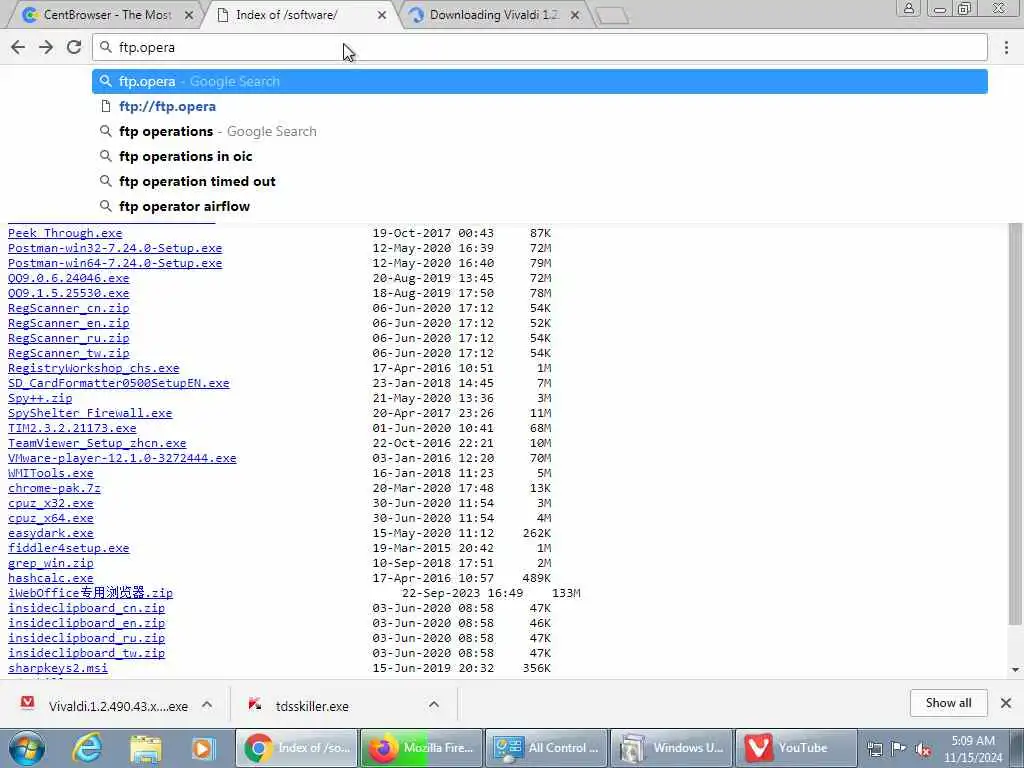Open the QQ9.0.6.24046.exe link

[x=69, y=278]
